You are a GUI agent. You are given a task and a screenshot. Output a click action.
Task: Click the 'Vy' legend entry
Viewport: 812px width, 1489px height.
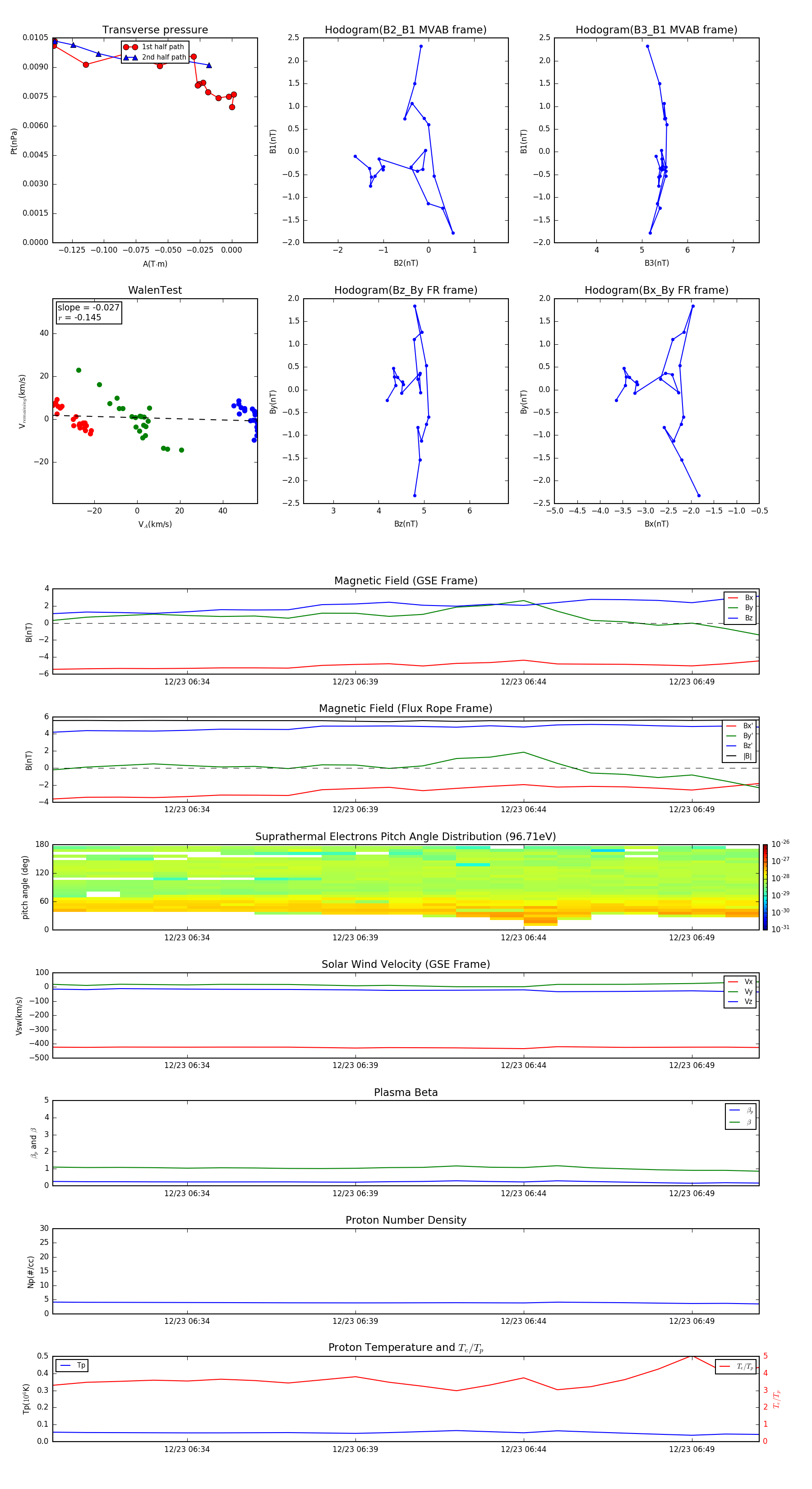coord(740,991)
